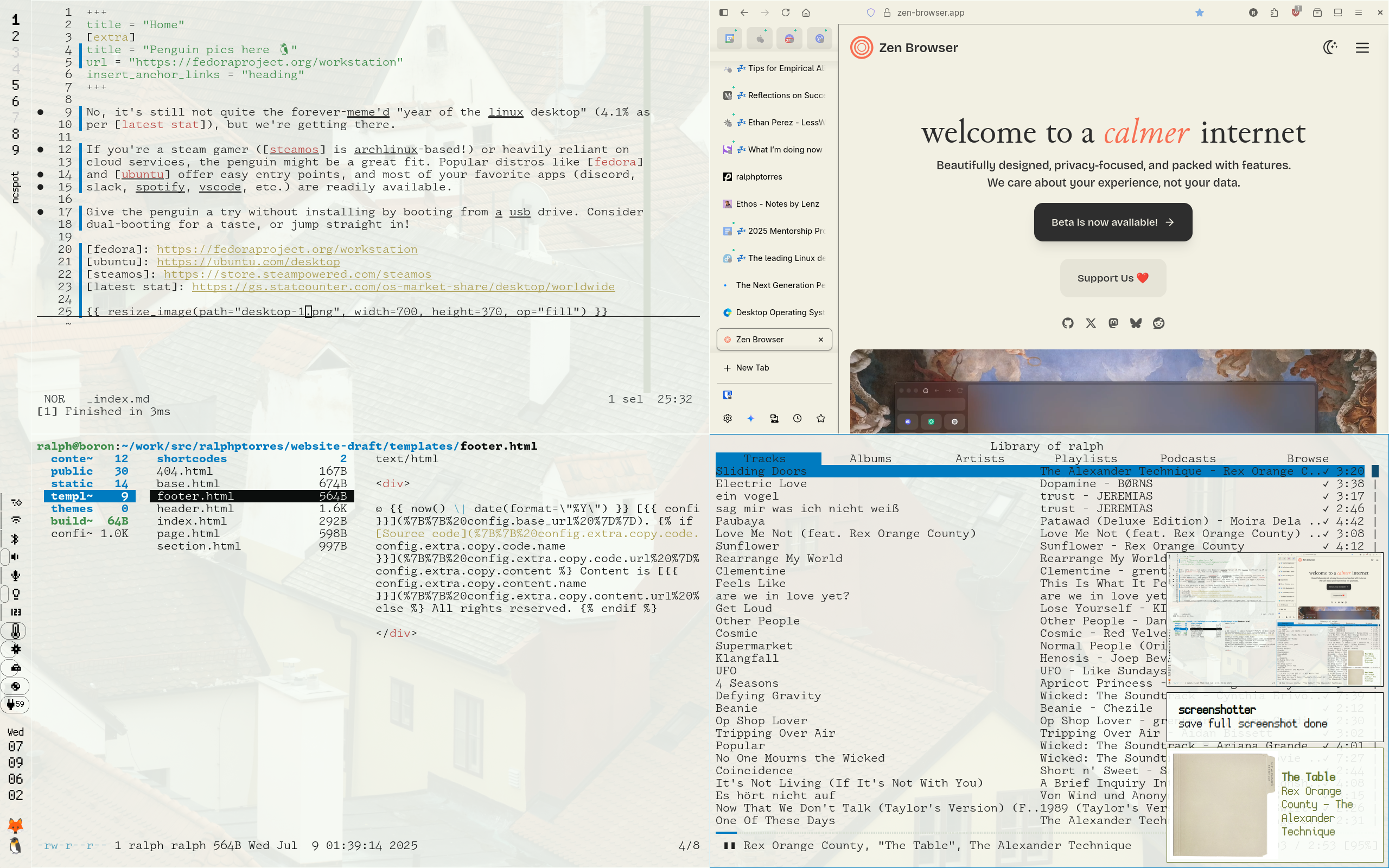Switch to the ralphptorres tab

tap(774, 177)
